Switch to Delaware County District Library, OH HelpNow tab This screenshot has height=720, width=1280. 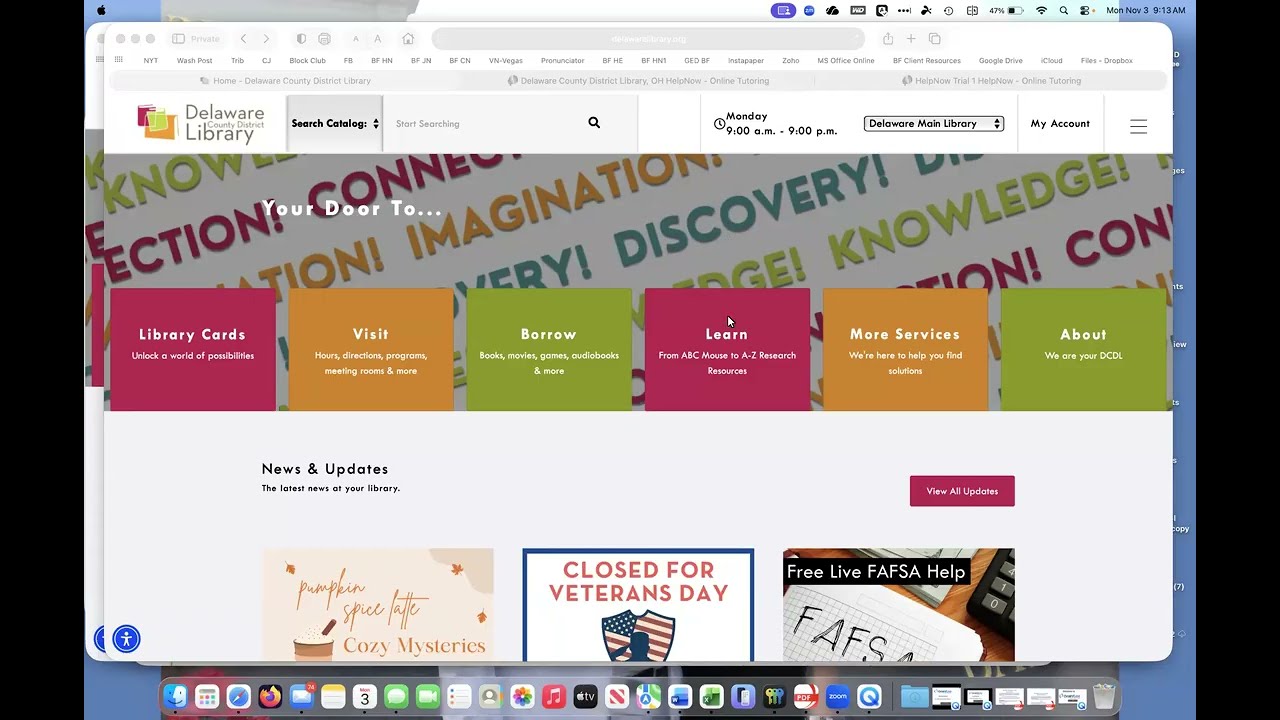coord(638,80)
